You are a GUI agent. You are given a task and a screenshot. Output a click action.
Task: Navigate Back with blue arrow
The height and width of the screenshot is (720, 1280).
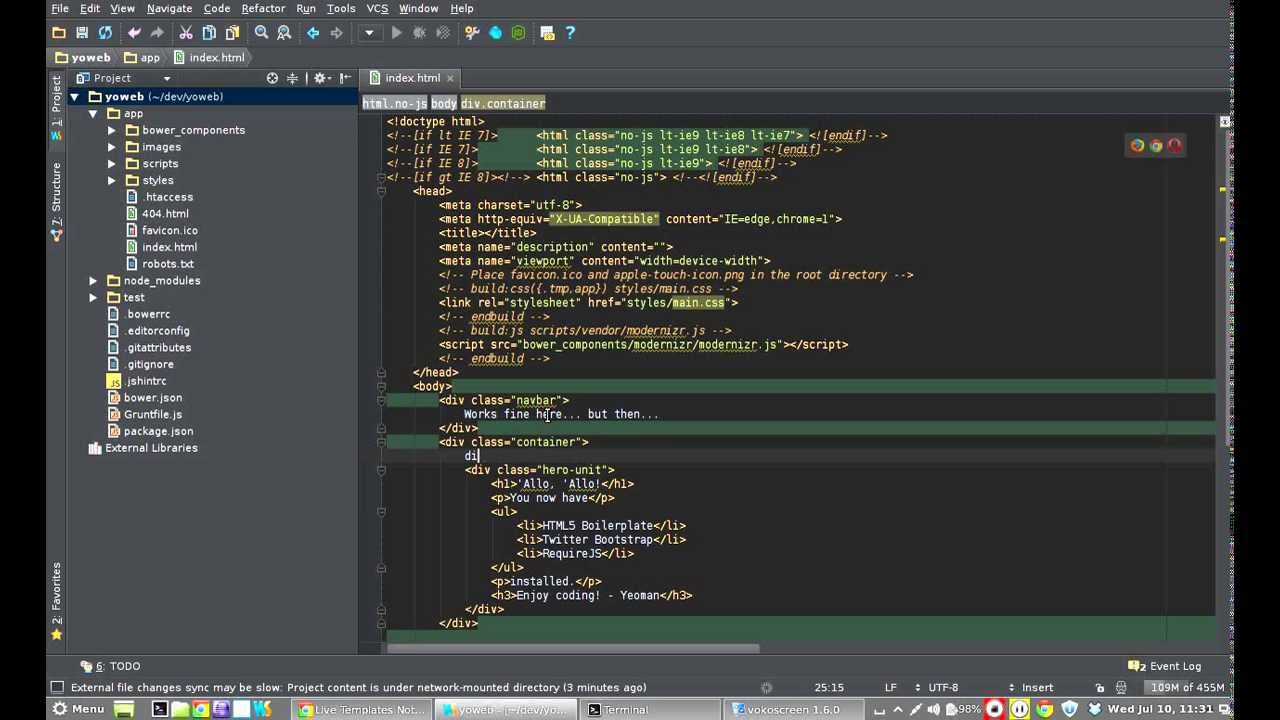[313, 33]
